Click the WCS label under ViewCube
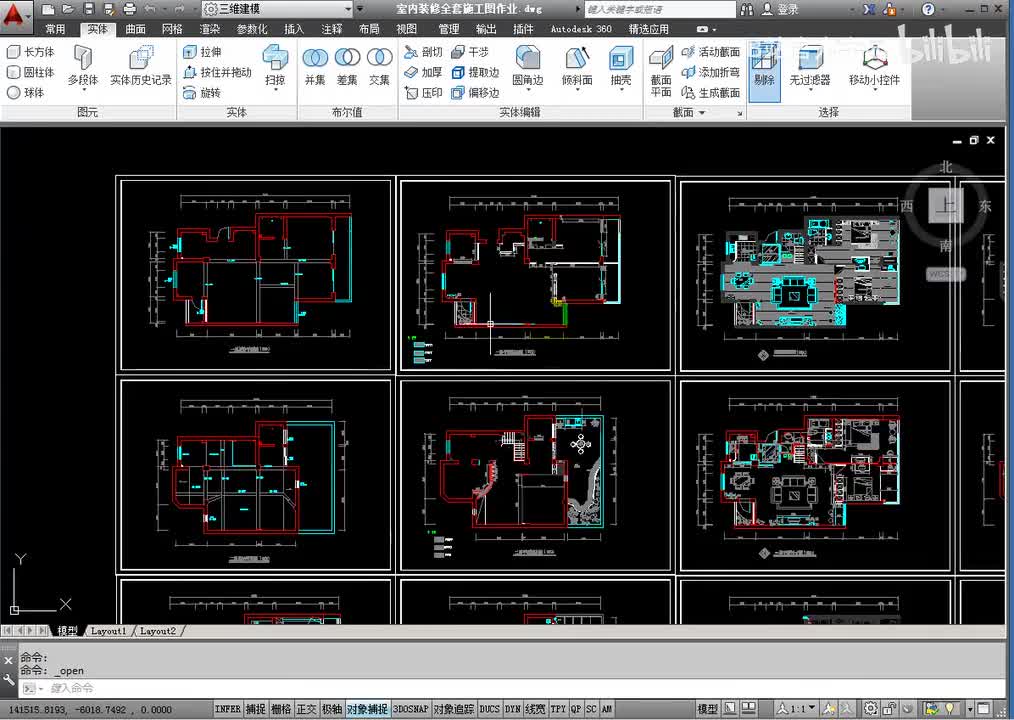The image size is (1014, 720). click(945, 274)
